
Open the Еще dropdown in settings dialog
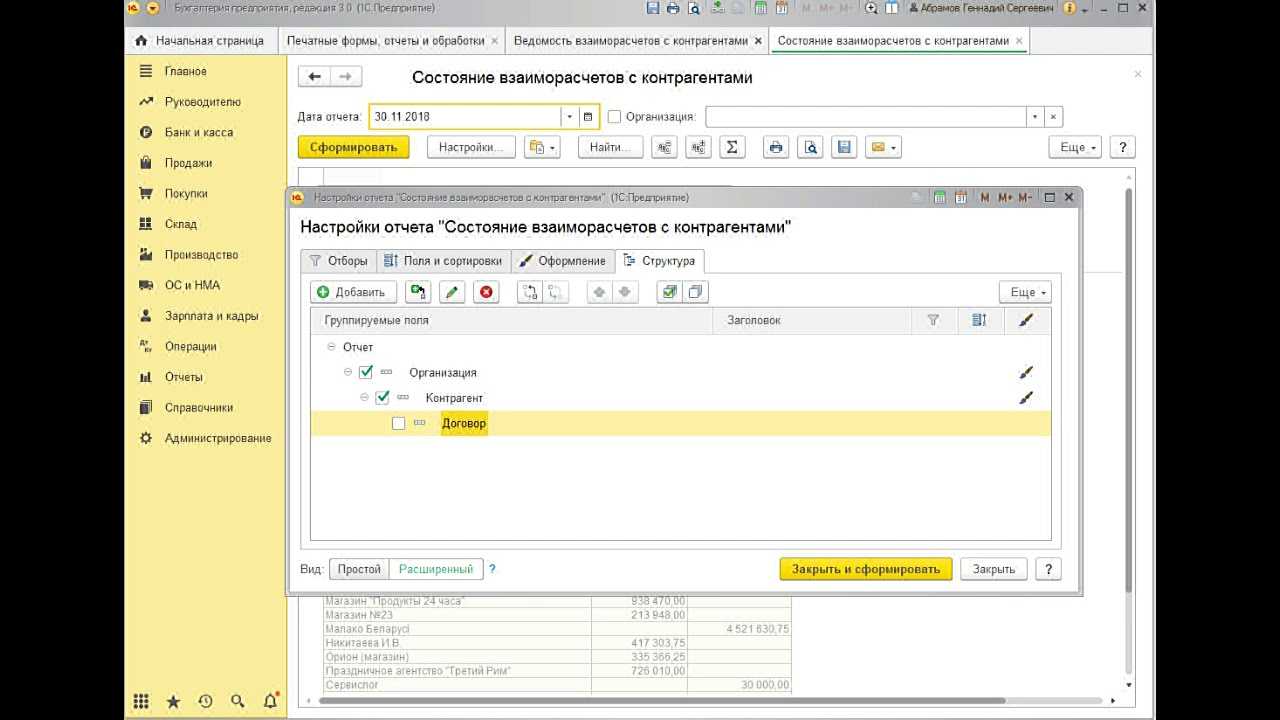(x=1025, y=292)
